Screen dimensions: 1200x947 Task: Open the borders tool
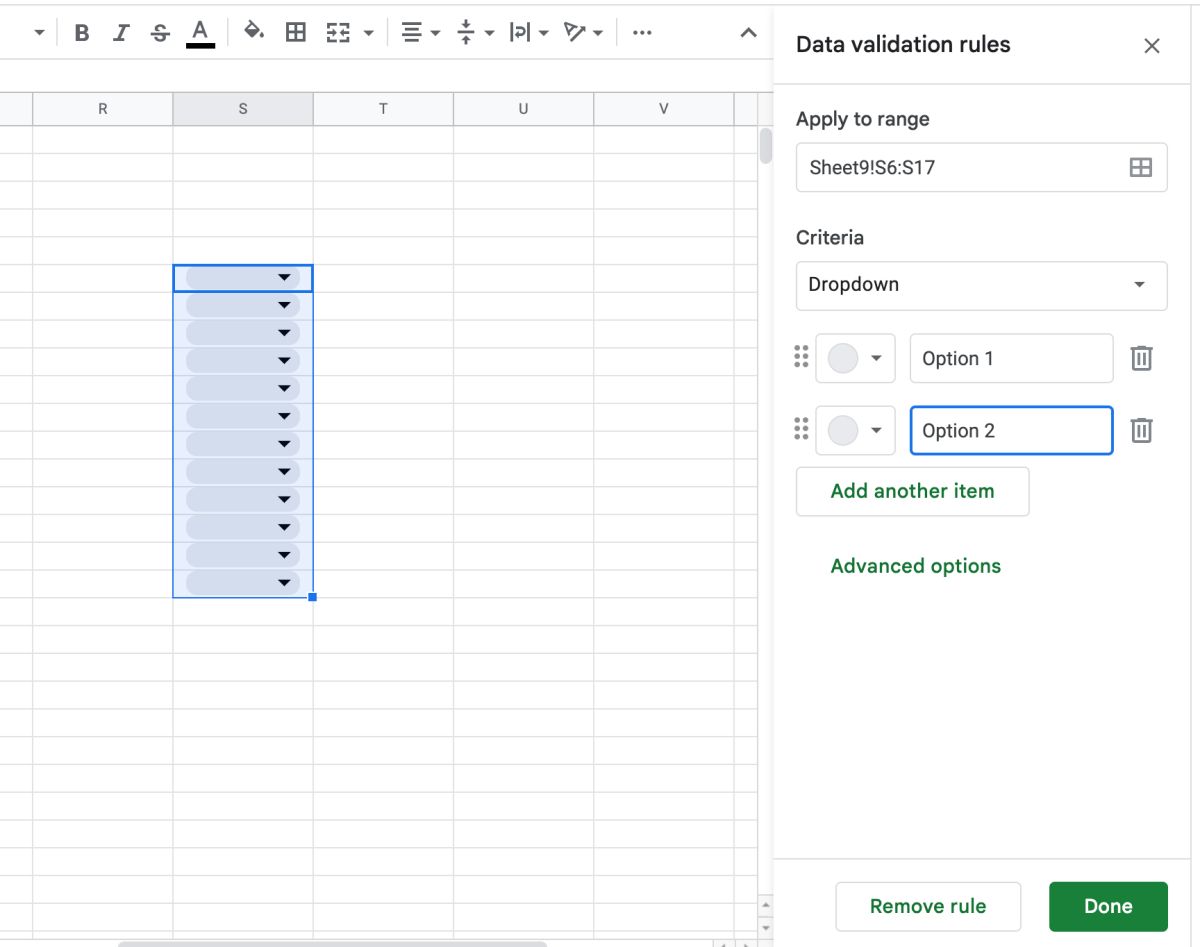296,33
